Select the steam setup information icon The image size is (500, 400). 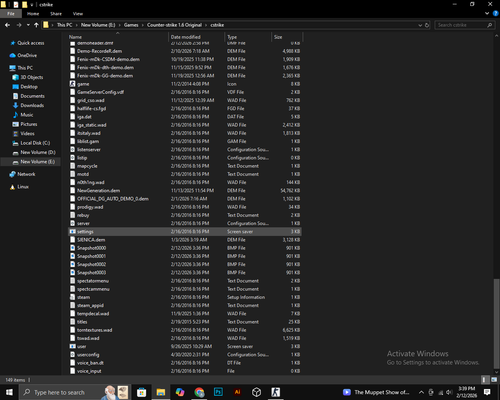click(72, 297)
